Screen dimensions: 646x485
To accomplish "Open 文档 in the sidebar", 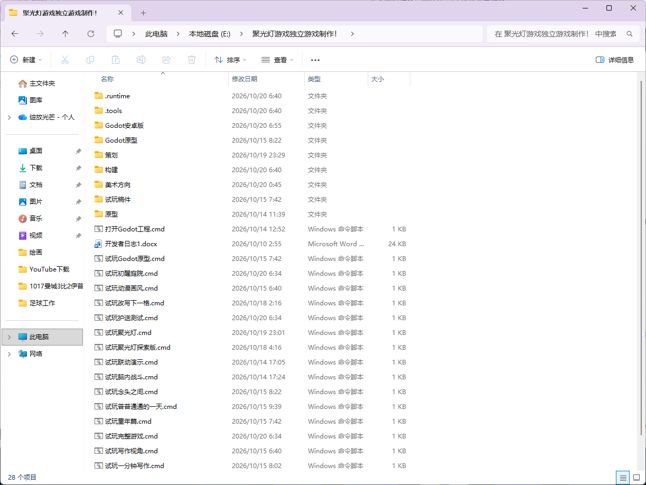I will tap(36, 185).
